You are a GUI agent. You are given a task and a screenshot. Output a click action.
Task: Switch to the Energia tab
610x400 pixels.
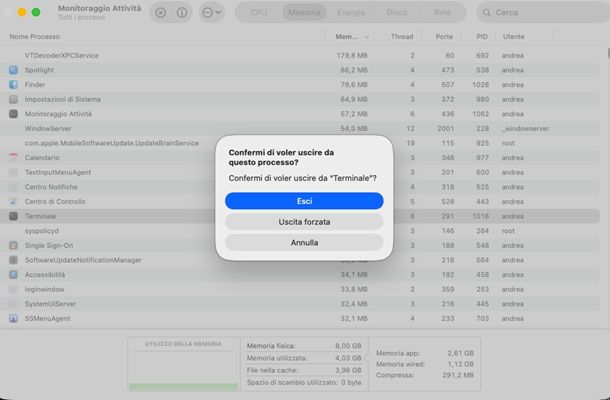point(351,12)
